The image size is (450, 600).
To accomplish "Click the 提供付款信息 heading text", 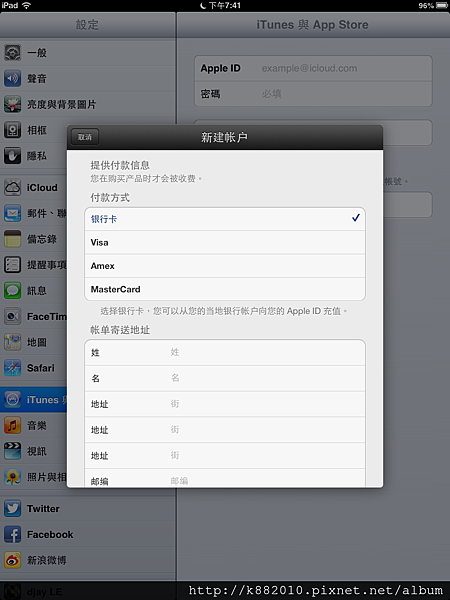I will (x=120, y=165).
